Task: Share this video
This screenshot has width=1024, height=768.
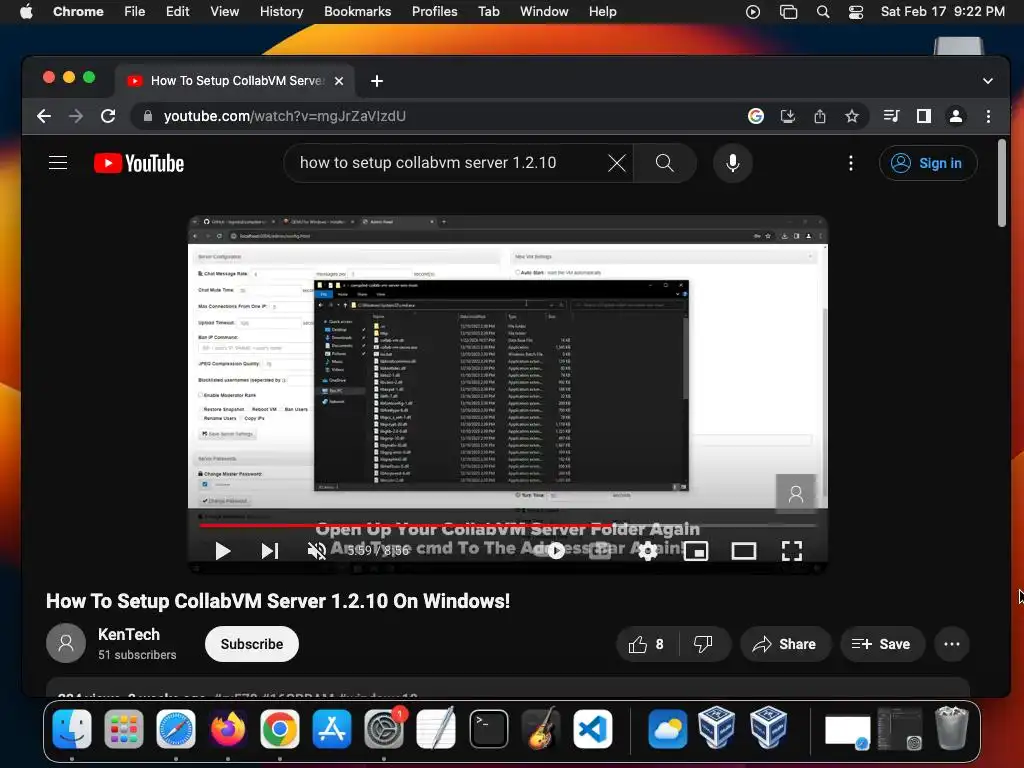Action: (785, 645)
